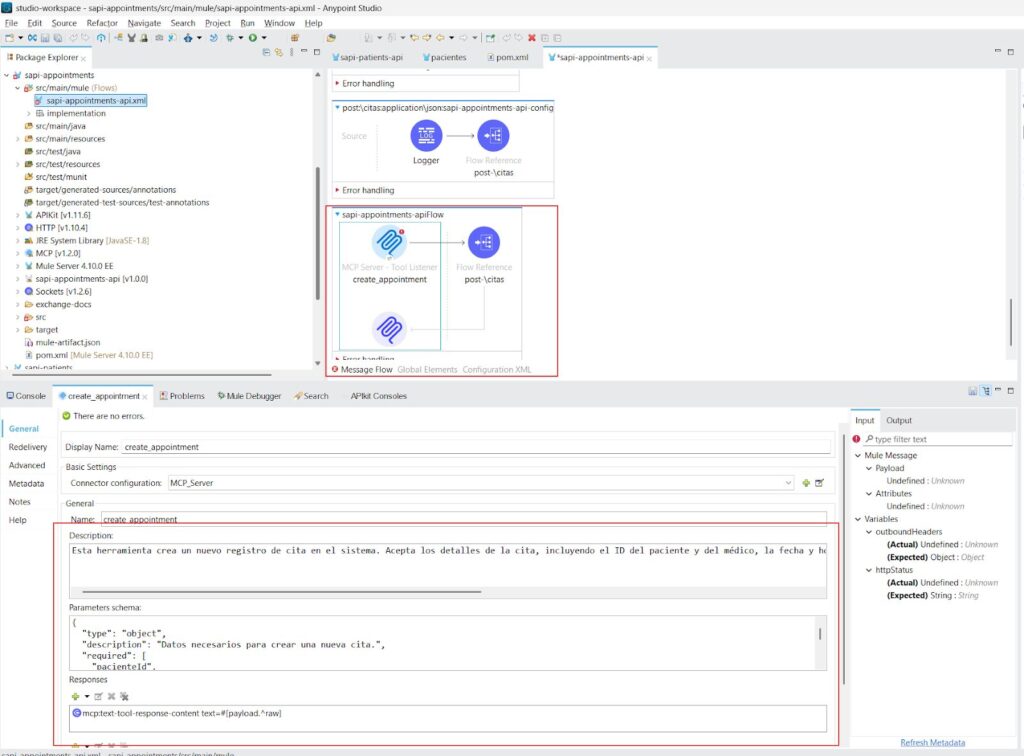The image size is (1024, 756).
Task: Collapse the Mule Message tree node
Action: 858,456
